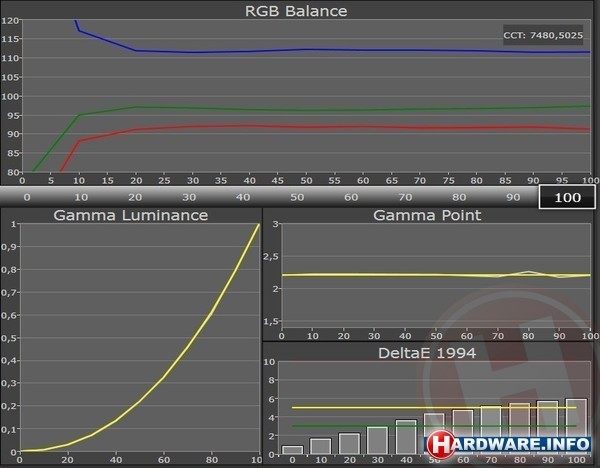Select the 70 level in the selector strip

[x=405, y=197]
